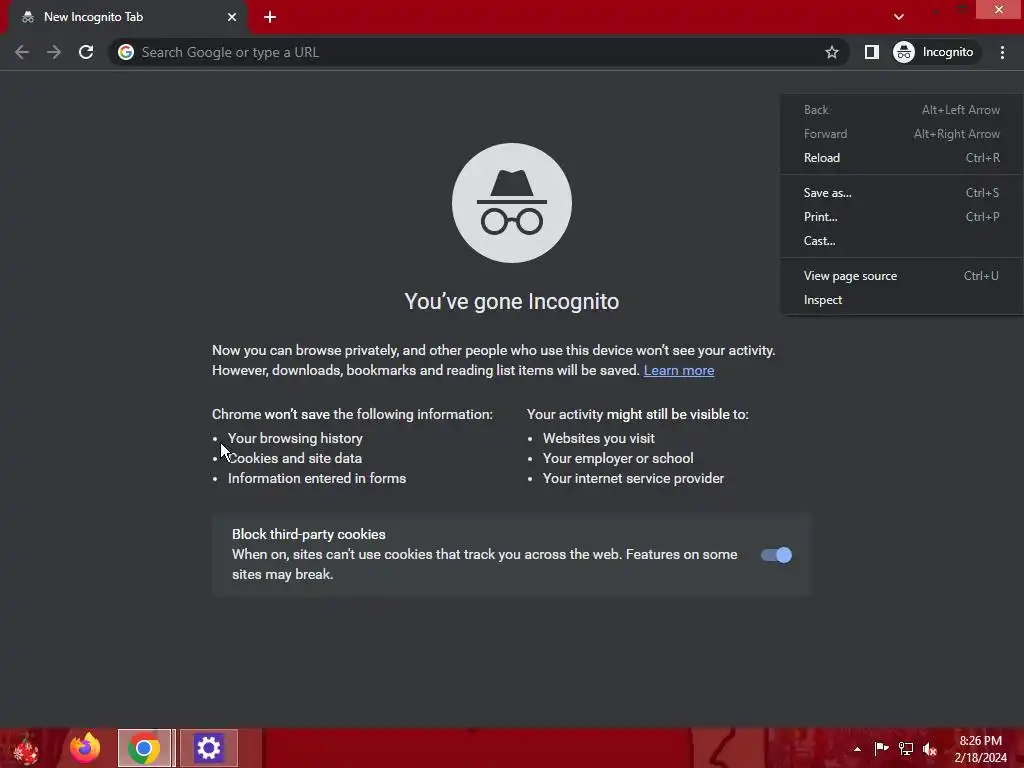The width and height of the screenshot is (1024, 768).
Task: Open a new tab with plus icon
Action: tap(270, 17)
